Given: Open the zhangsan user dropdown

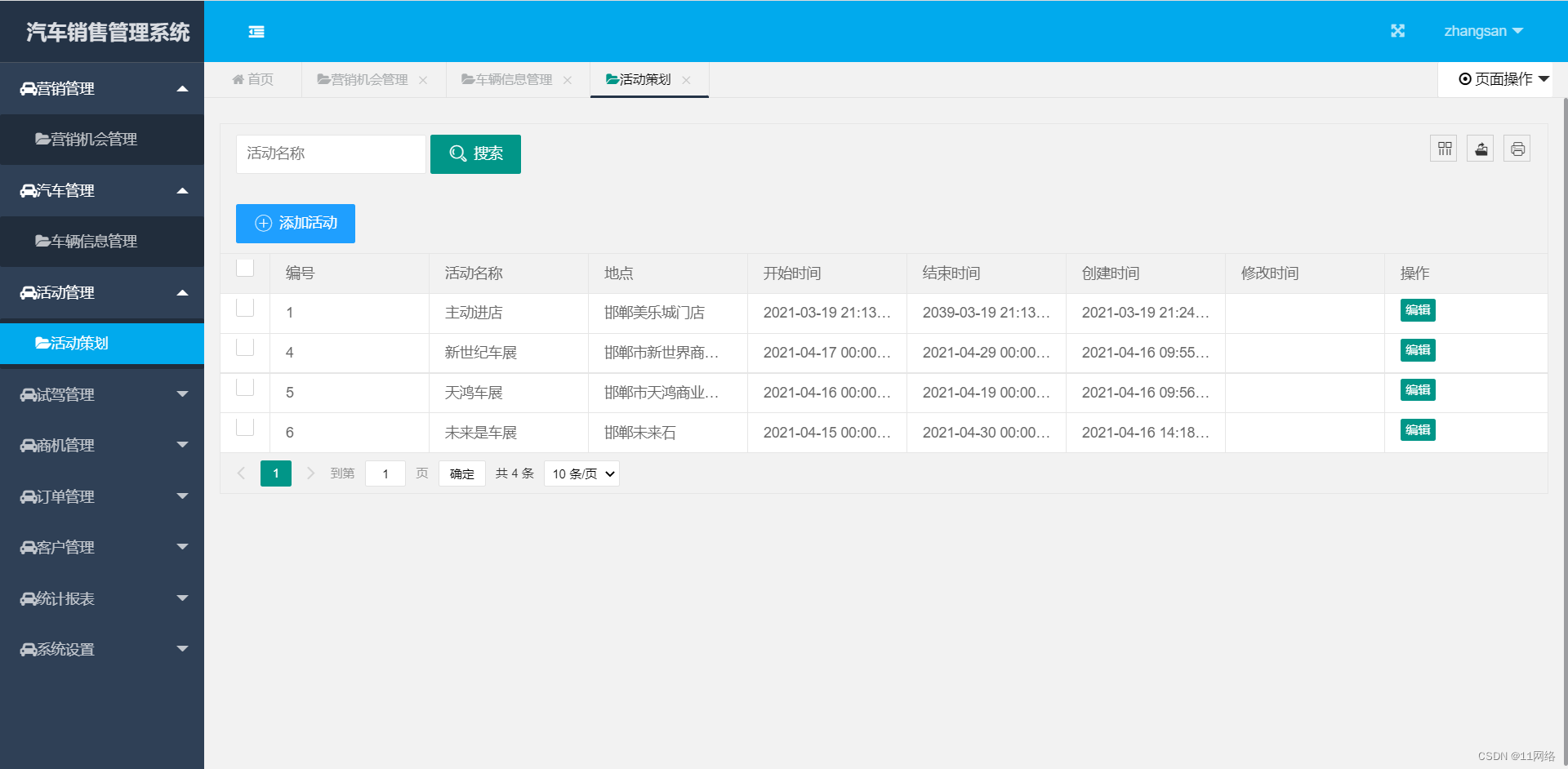Looking at the screenshot, I should coord(1483,31).
